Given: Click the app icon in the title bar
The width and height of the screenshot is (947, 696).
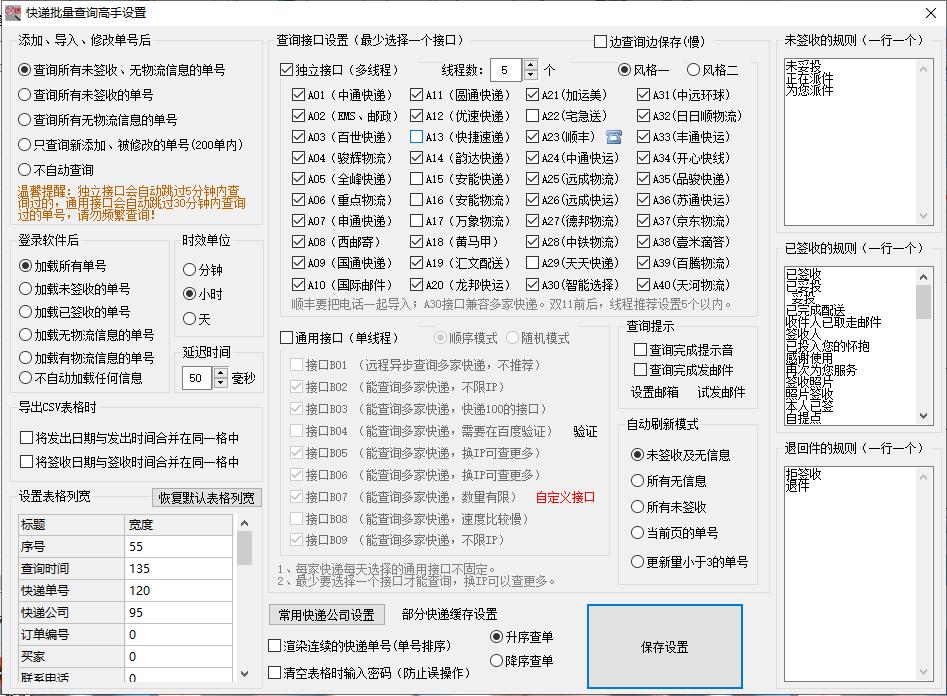Looking at the screenshot, I should (x=12, y=12).
